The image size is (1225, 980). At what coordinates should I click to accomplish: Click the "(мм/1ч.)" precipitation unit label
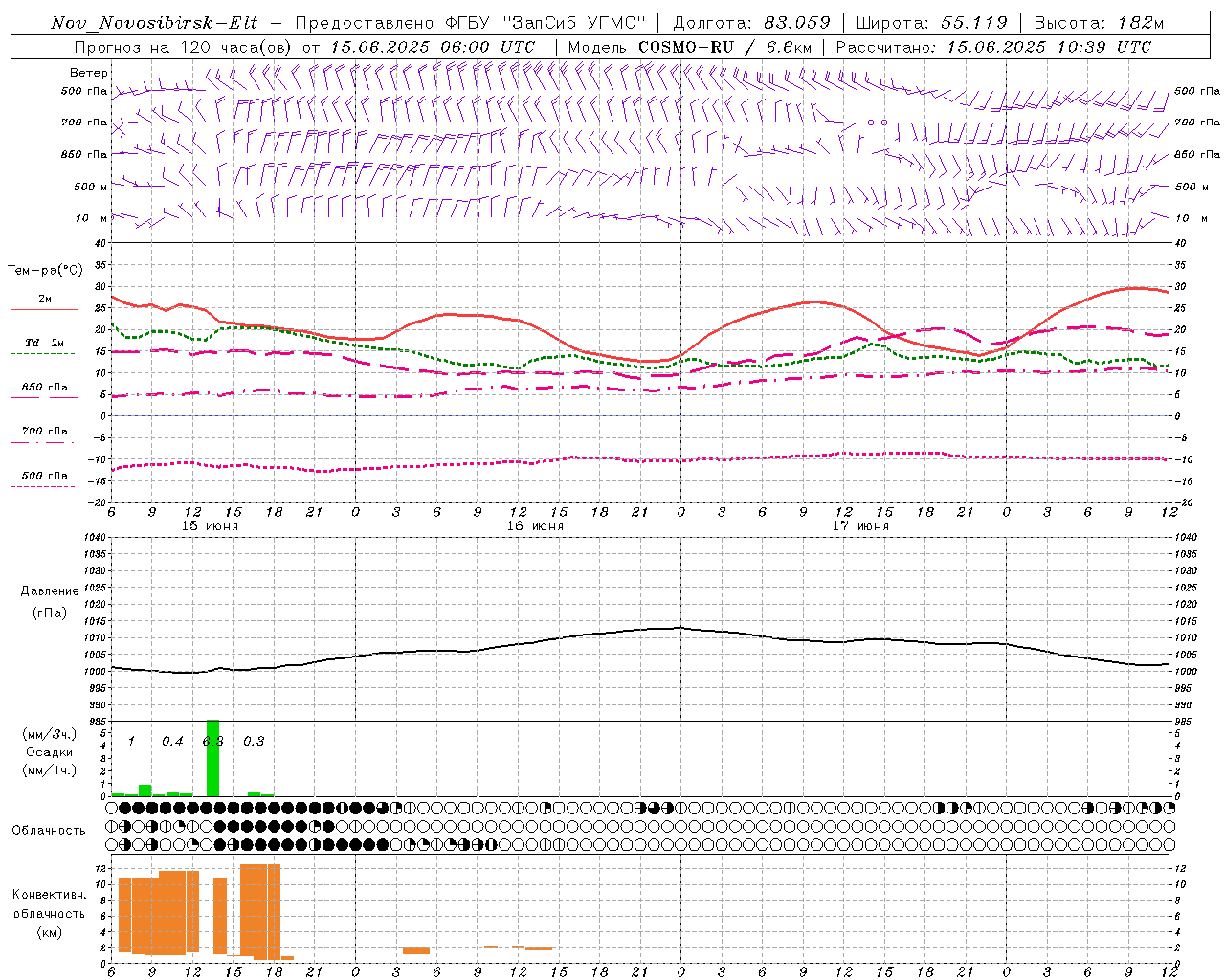pyautogui.click(x=49, y=770)
